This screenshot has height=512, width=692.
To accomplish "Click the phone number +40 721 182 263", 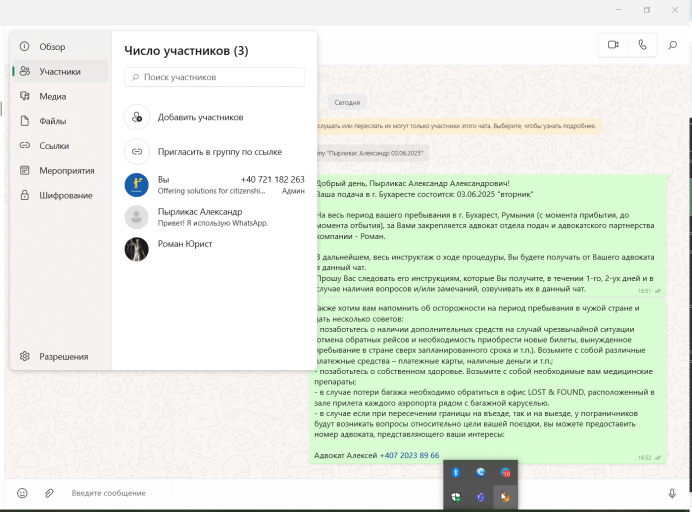I will [272, 180].
